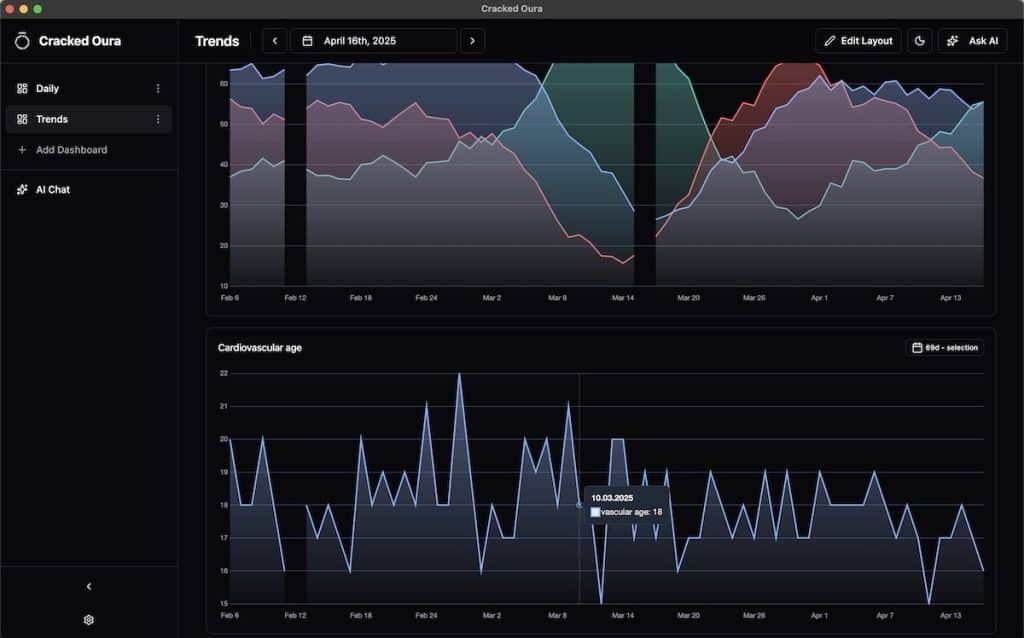Click the vascular age tooltip on the chart

625,503
